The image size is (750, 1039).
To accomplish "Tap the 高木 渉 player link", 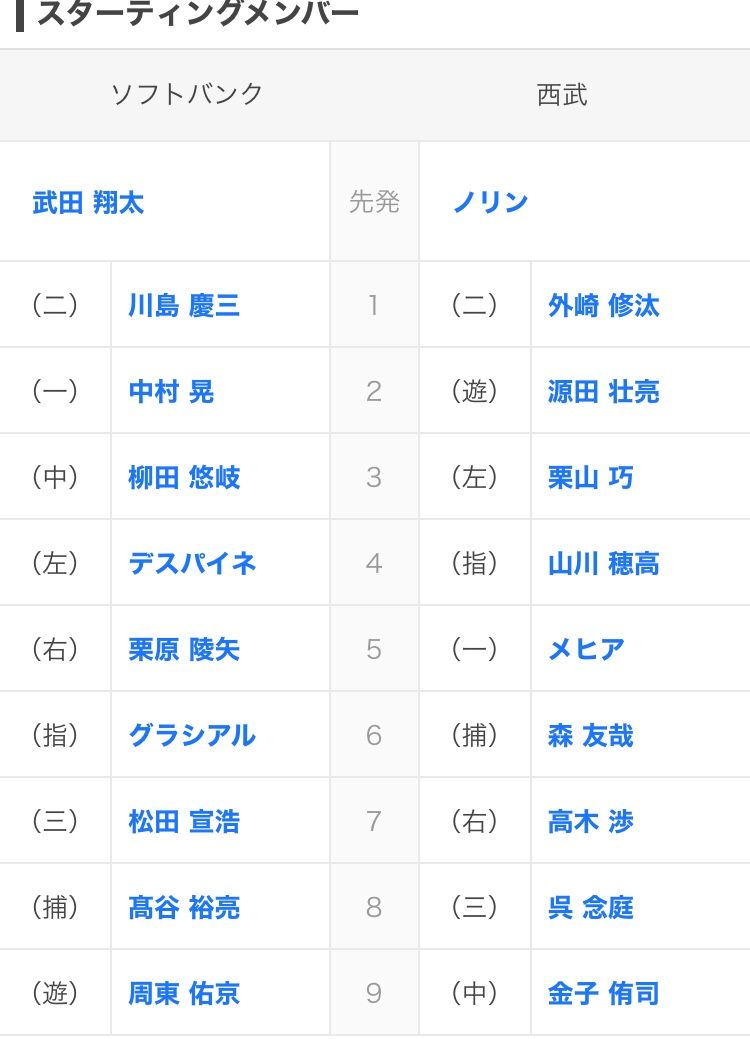I will coord(590,821).
